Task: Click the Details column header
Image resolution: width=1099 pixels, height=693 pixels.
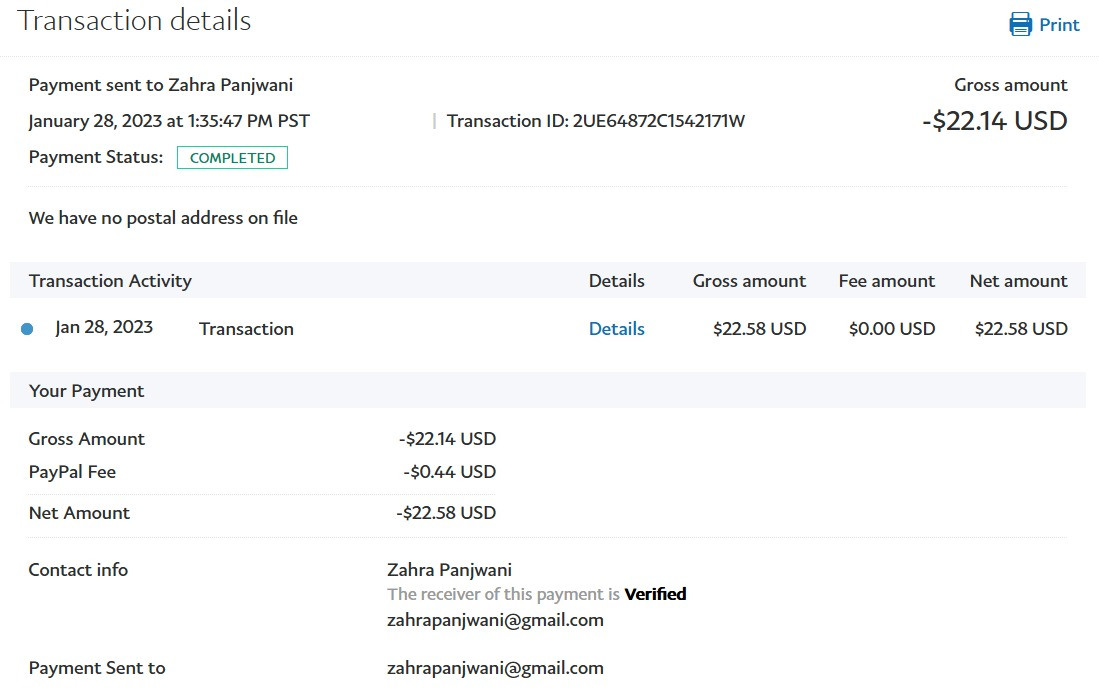Action: click(616, 281)
